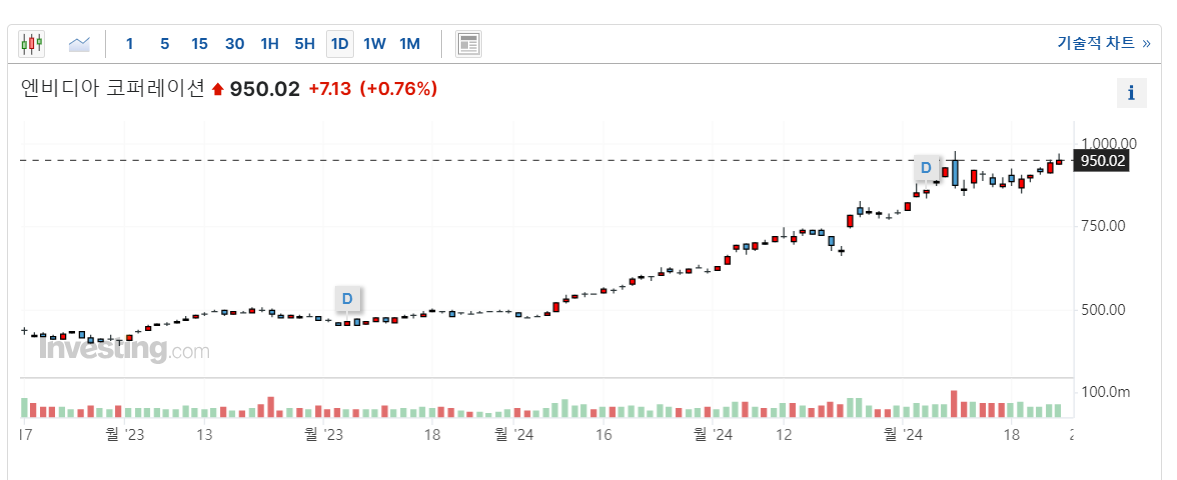Image resolution: width=1177 pixels, height=480 pixels.
Task: Select the 1H interval
Action: (269, 44)
